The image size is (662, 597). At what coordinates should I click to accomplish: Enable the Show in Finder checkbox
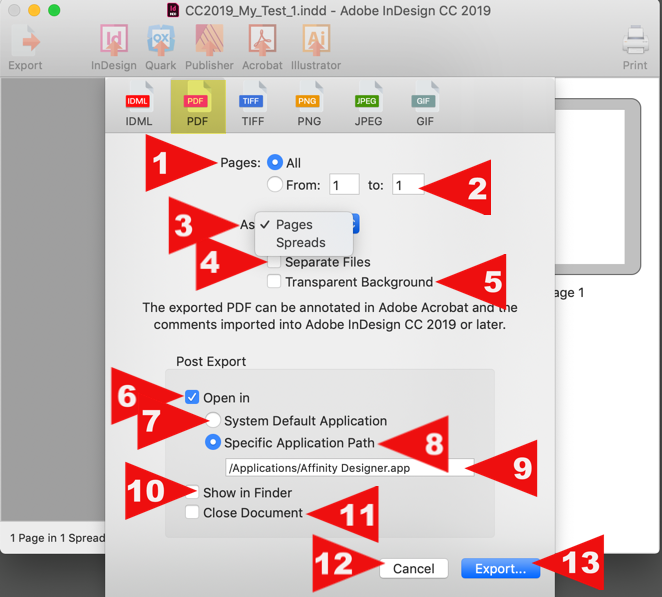point(192,492)
